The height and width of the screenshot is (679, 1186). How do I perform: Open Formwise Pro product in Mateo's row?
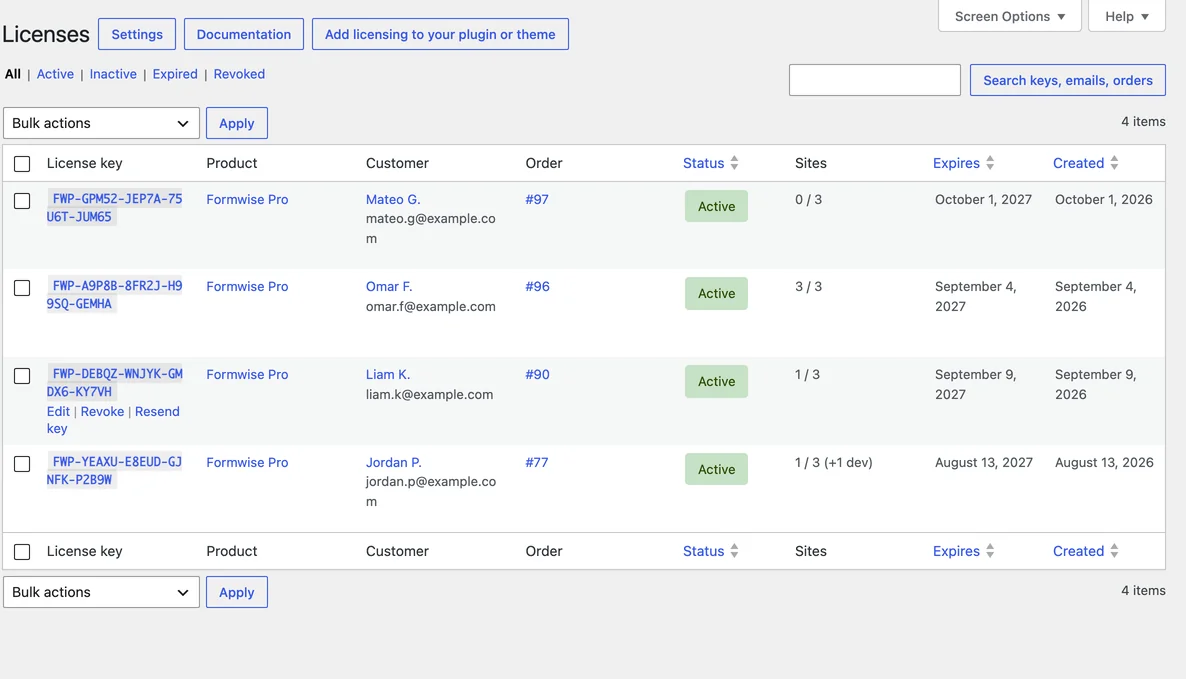click(247, 200)
